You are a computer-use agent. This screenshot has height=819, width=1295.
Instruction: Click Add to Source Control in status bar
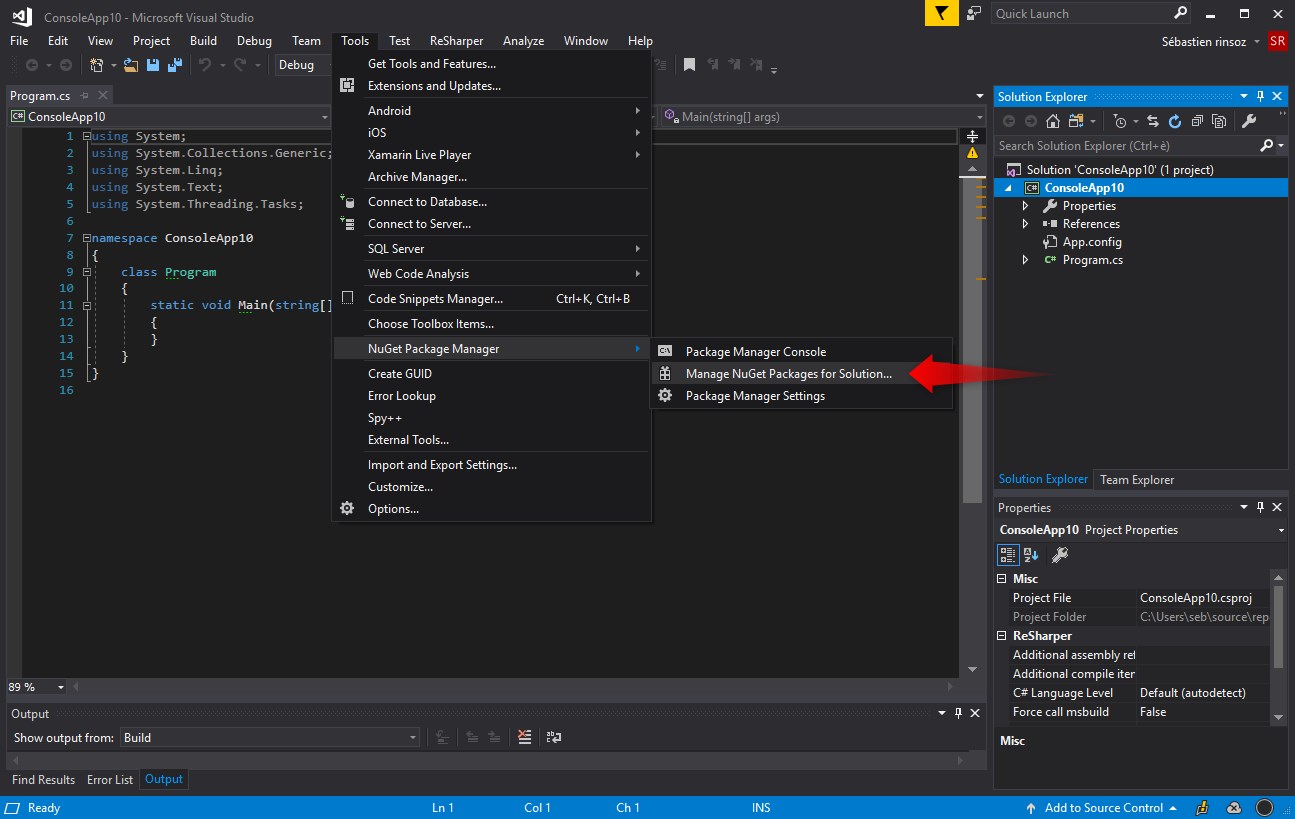pyautogui.click(x=1103, y=808)
